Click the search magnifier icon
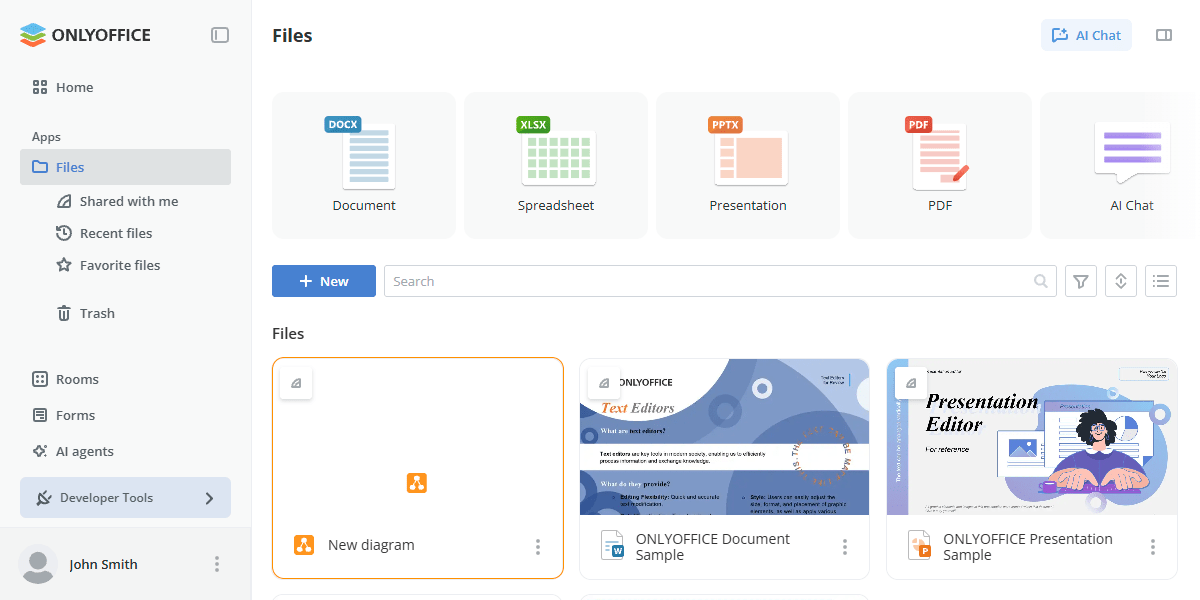 (1041, 281)
